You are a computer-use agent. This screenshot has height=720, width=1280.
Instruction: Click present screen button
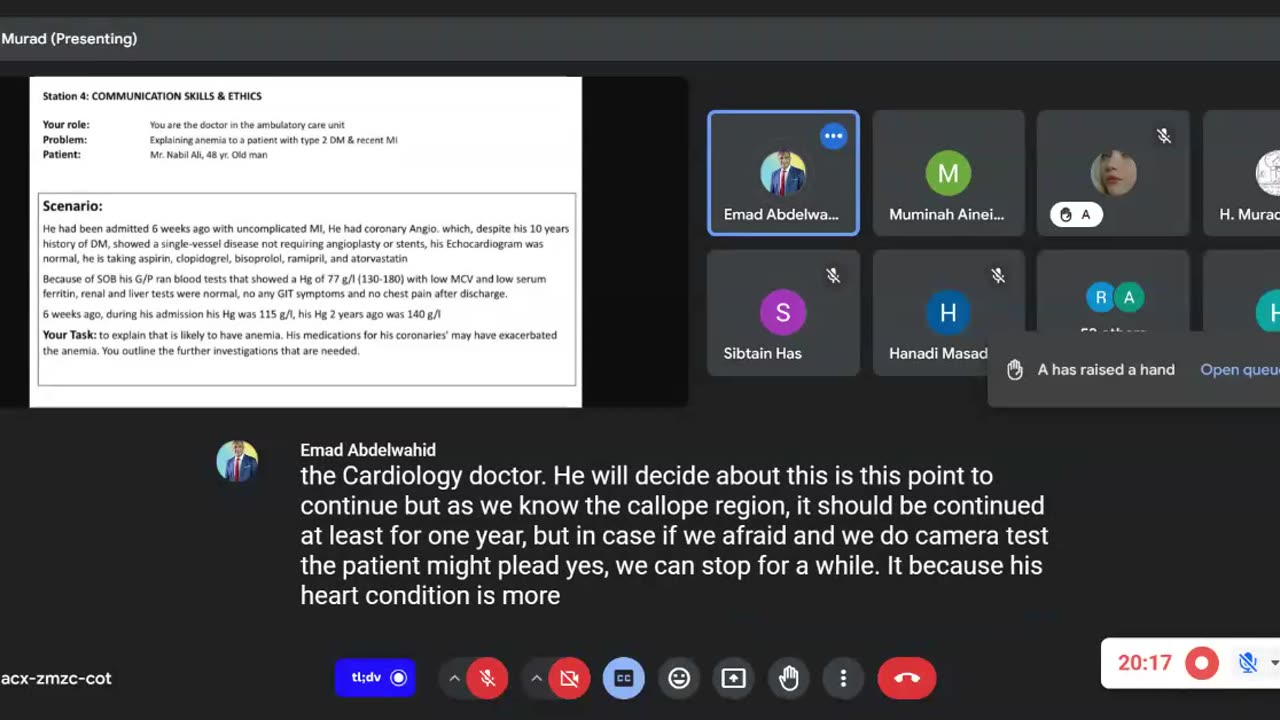(734, 678)
